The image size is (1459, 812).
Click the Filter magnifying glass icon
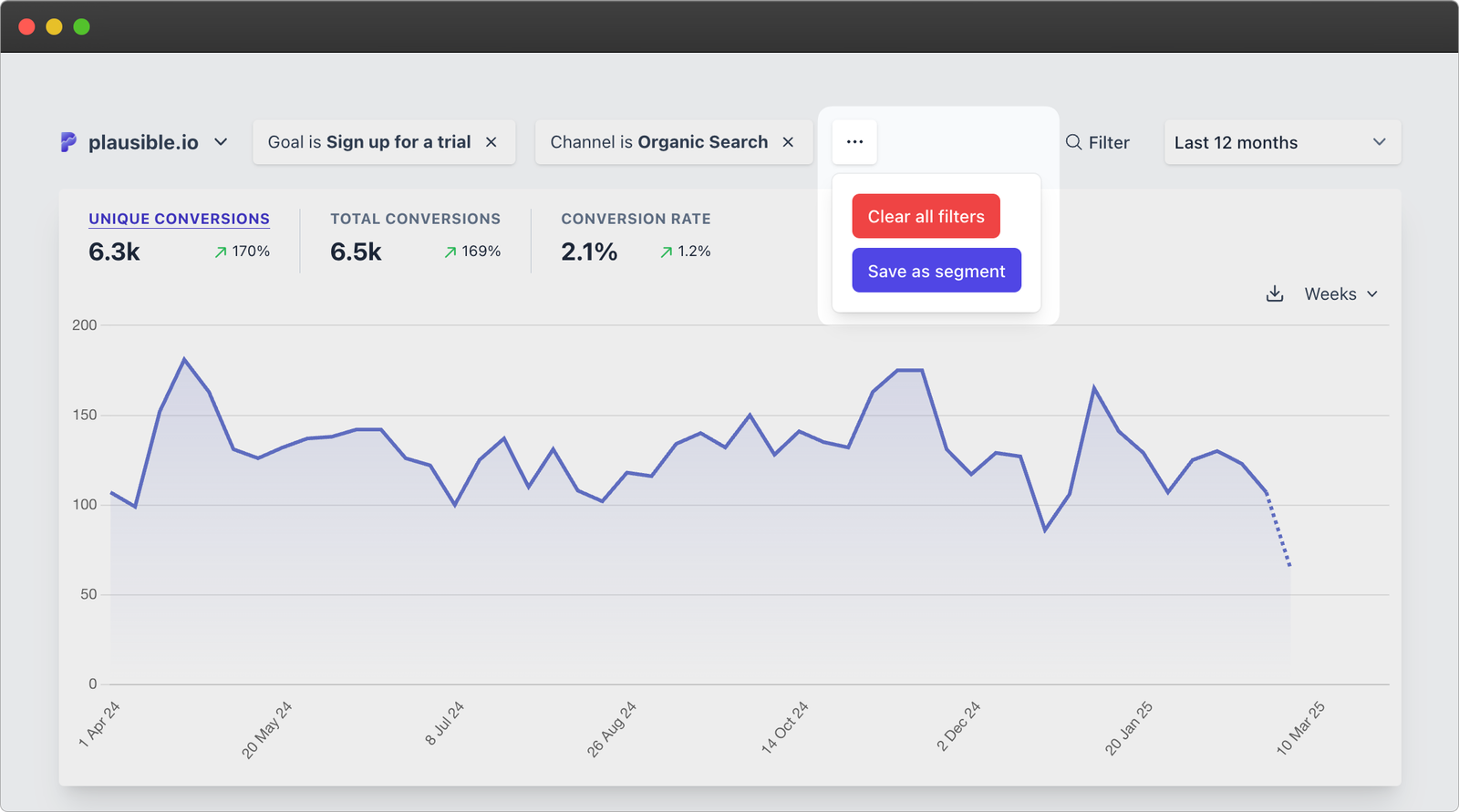tap(1074, 142)
